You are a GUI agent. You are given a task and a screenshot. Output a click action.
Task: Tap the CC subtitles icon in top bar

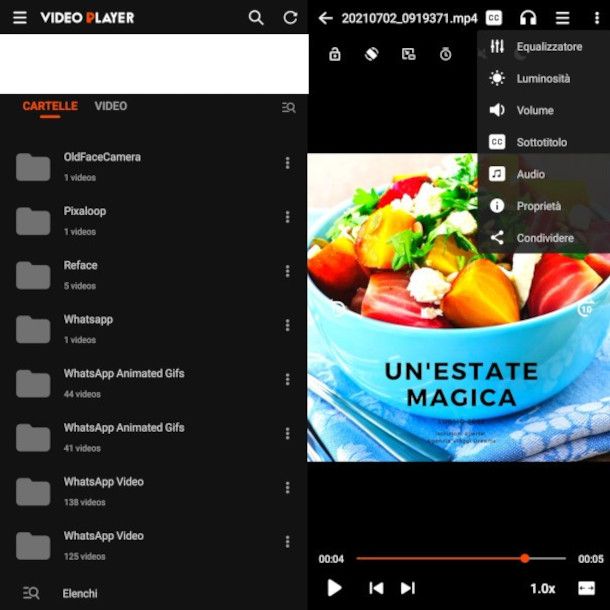pyautogui.click(x=494, y=18)
